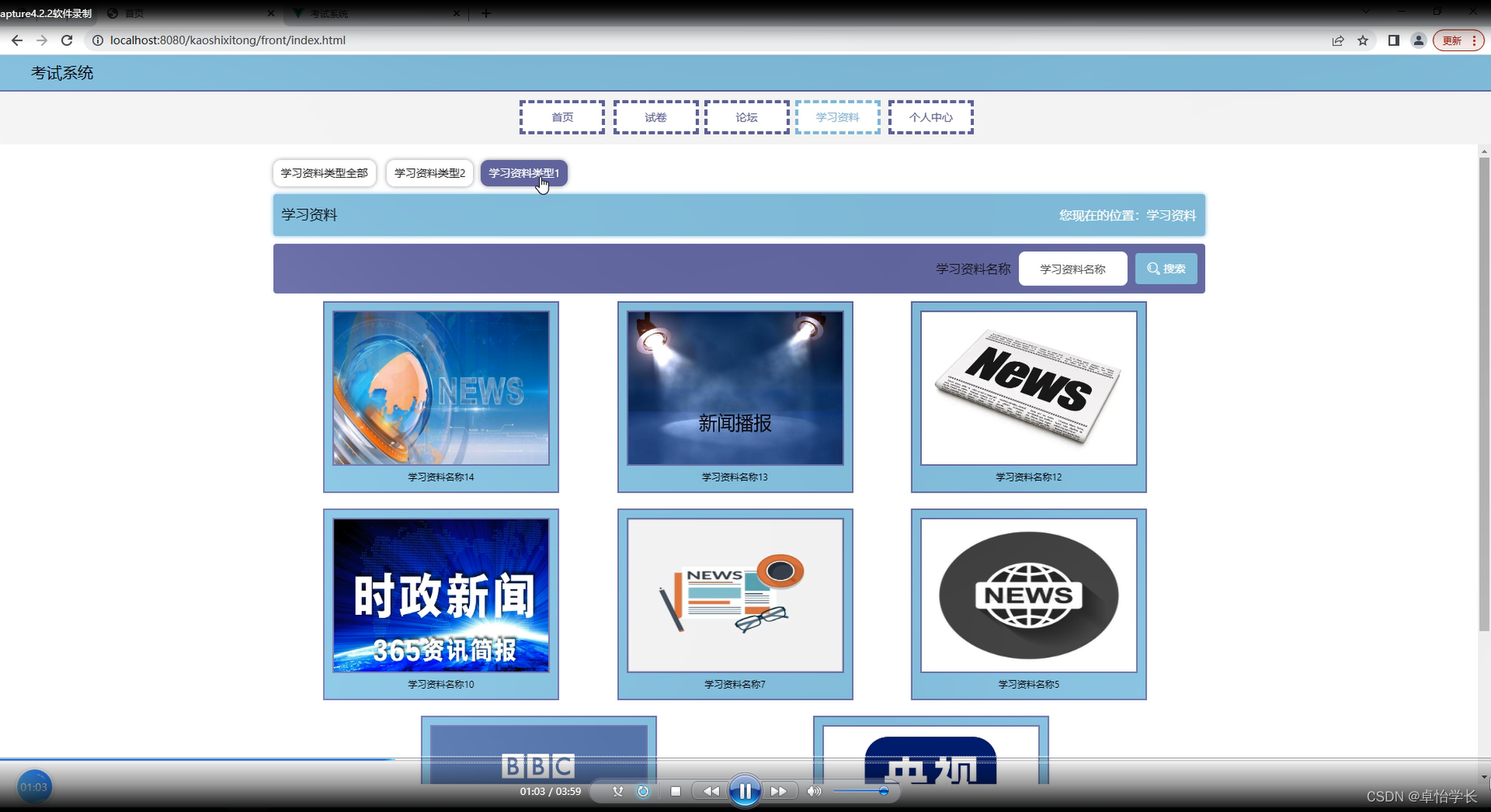Go back using the browser back arrow
The height and width of the screenshot is (812, 1491).
point(17,41)
